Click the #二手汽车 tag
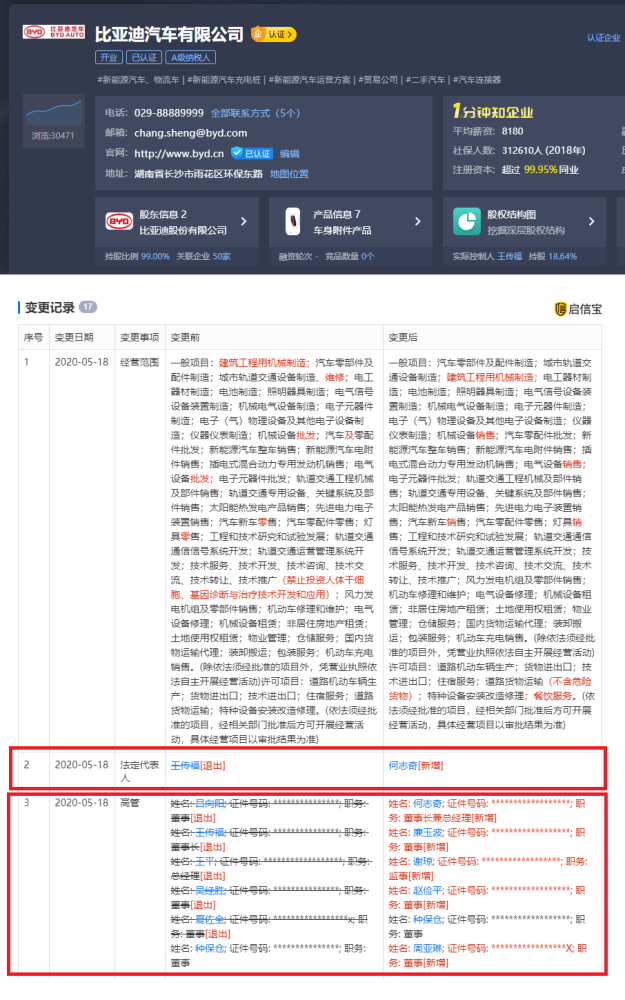 [425, 80]
